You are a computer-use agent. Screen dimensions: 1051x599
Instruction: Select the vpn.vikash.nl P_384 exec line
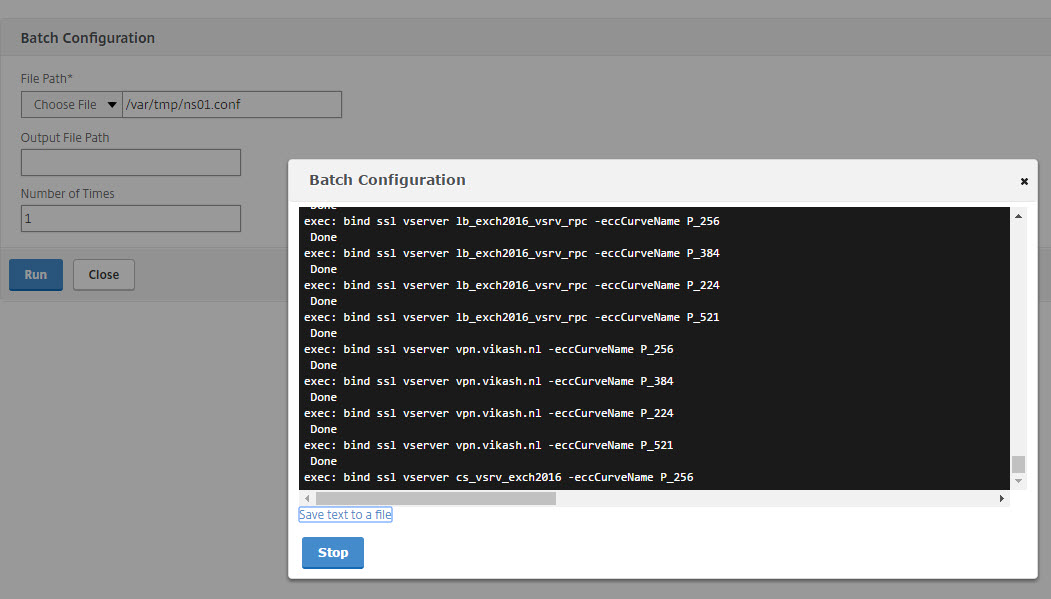click(x=489, y=381)
